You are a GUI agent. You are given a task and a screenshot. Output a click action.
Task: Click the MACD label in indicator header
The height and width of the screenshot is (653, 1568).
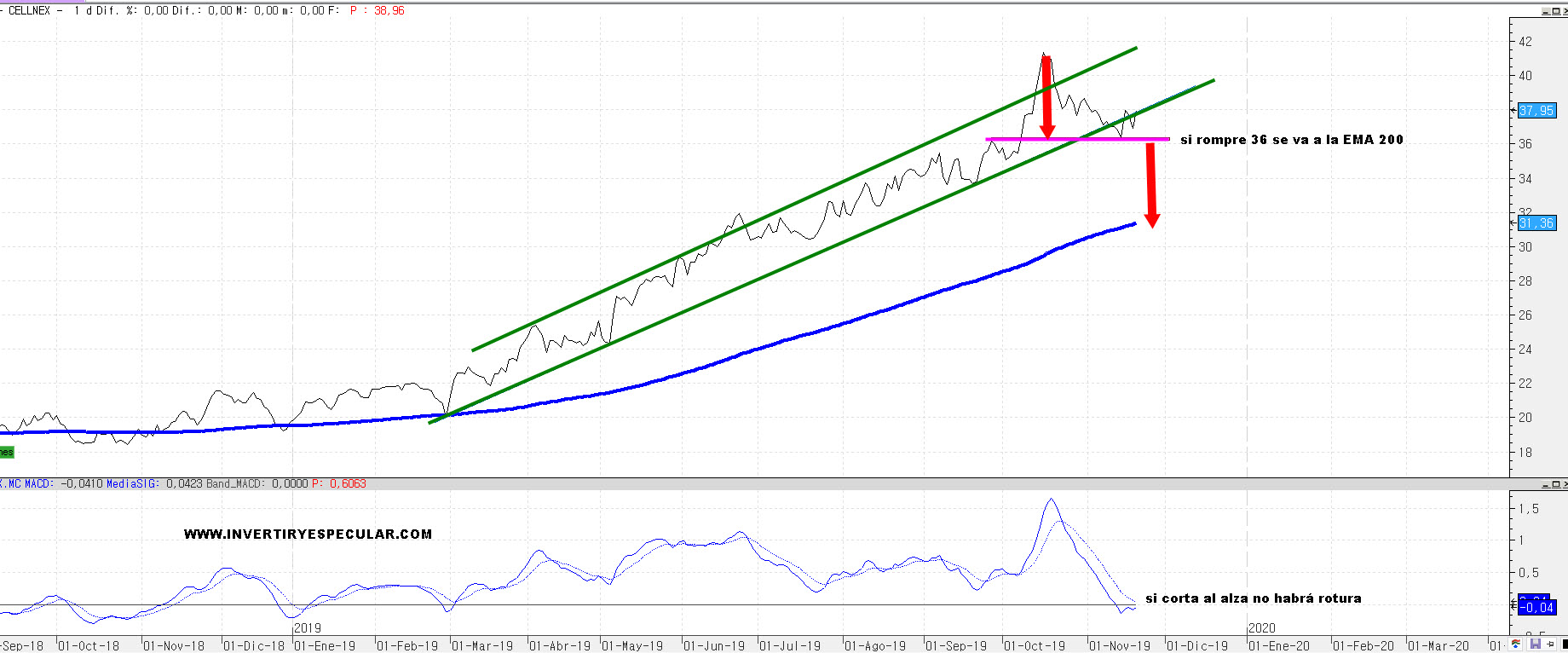(x=38, y=483)
